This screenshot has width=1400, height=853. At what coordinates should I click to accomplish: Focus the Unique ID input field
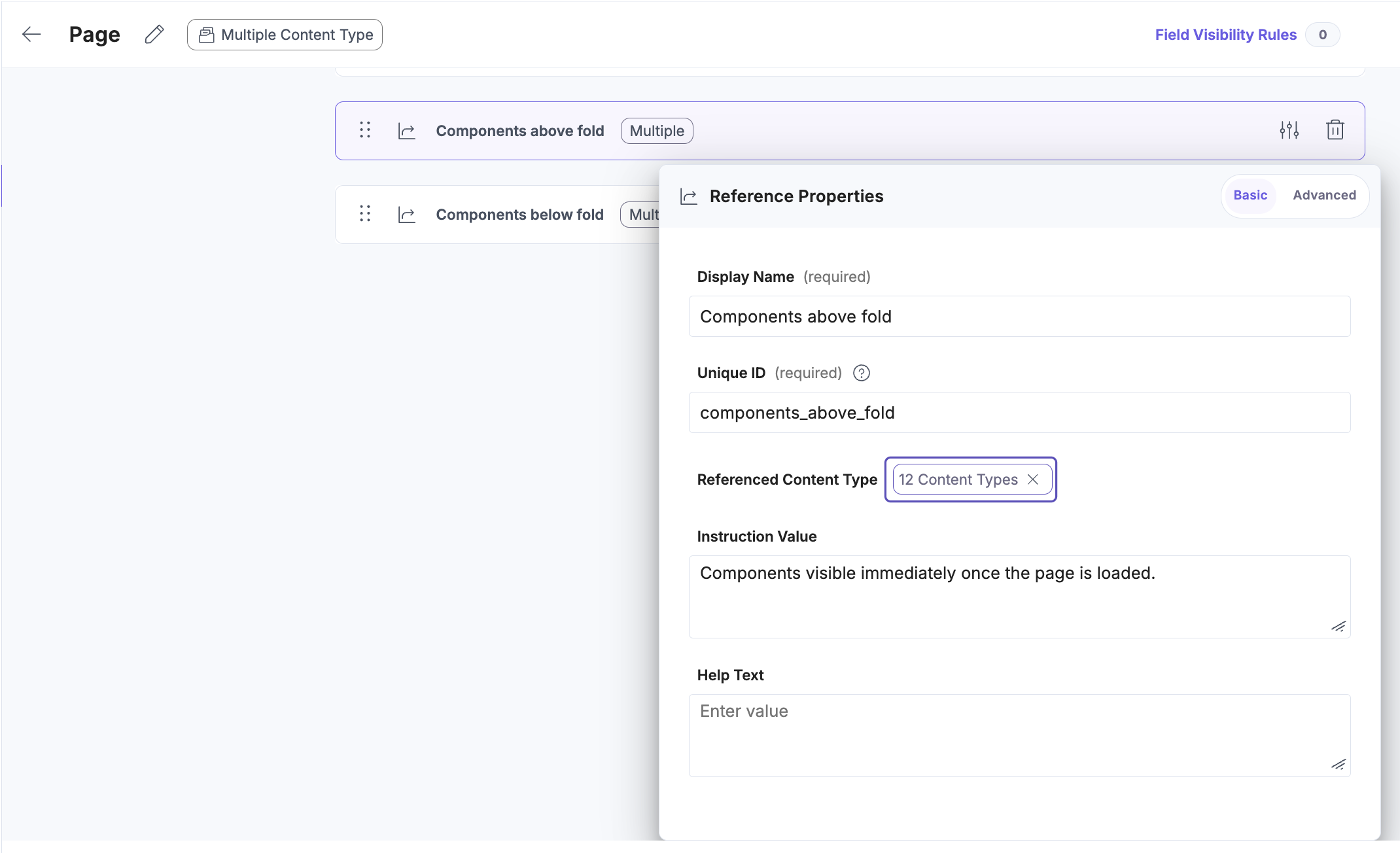pos(1019,413)
